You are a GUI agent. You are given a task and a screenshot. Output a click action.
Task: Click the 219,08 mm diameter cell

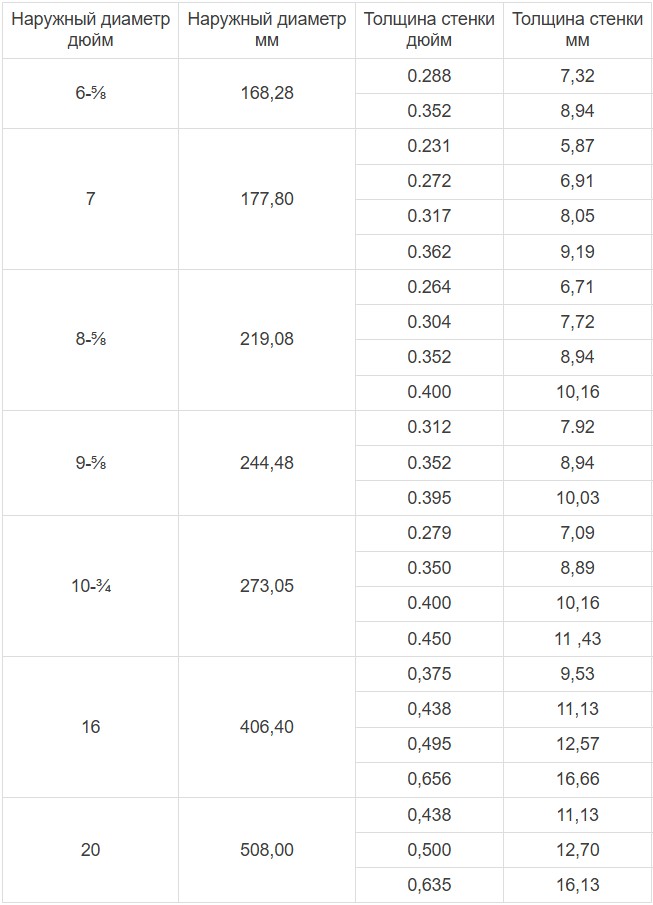click(267, 340)
